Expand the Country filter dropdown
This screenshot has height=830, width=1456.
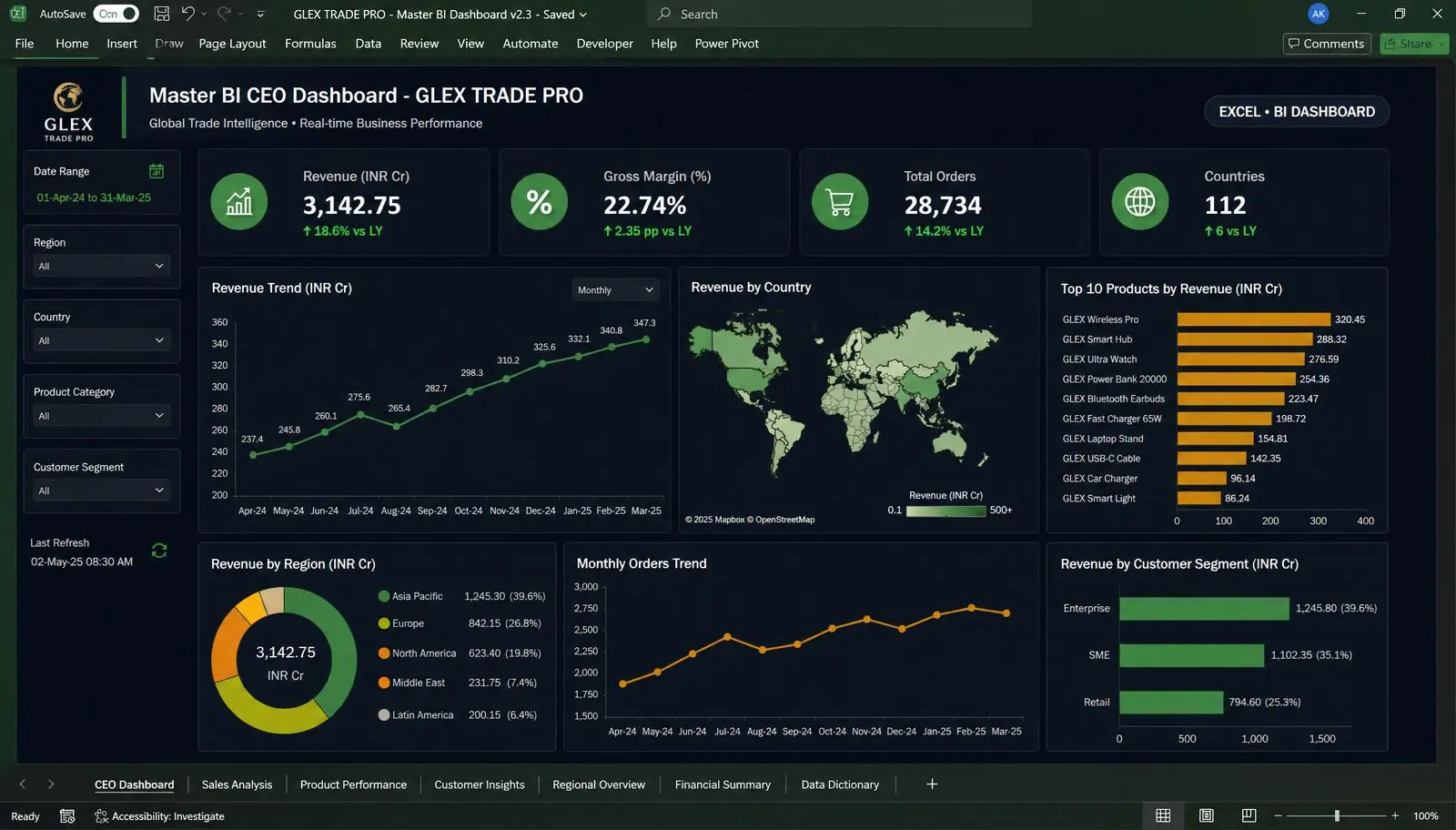pos(101,340)
